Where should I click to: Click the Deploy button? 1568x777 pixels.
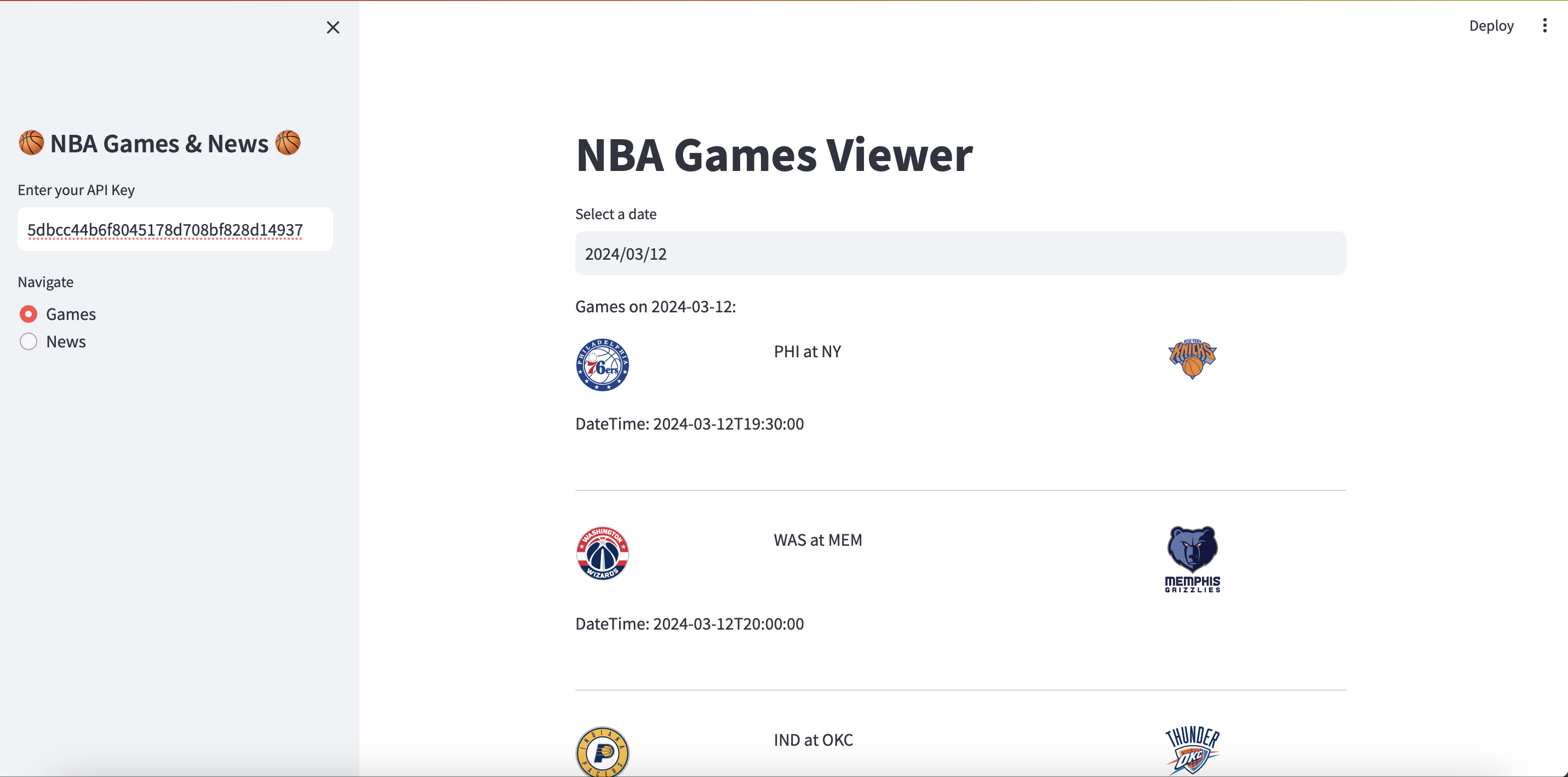click(x=1491, y=26)
